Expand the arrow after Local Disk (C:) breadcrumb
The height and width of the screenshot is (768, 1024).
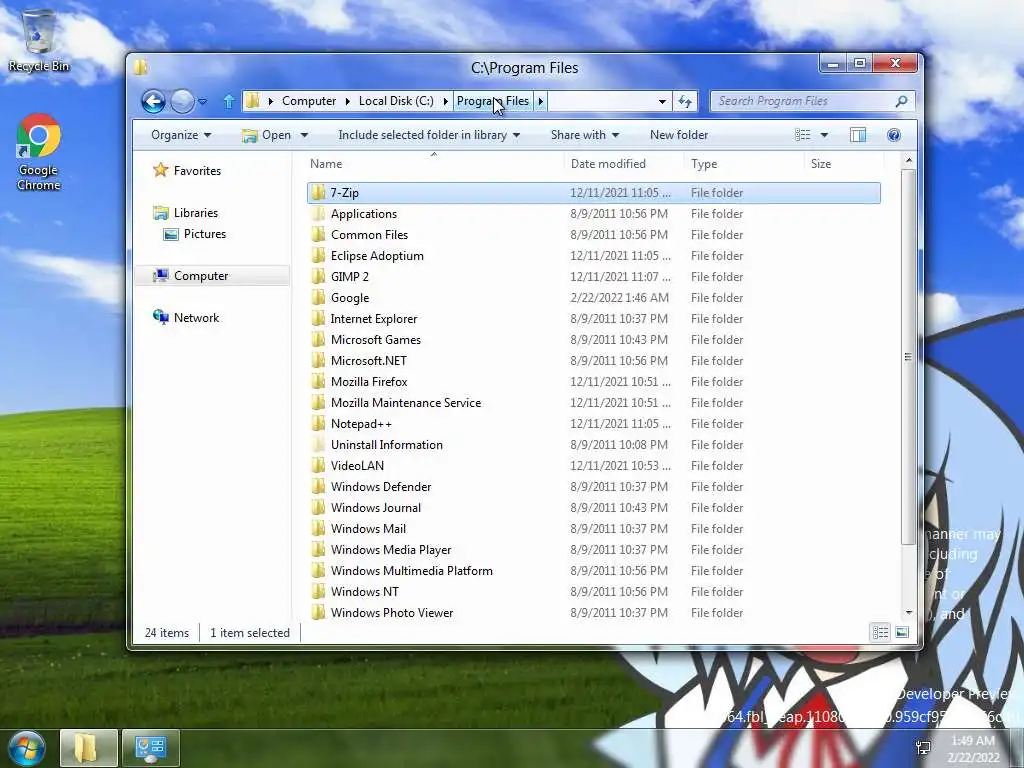coord(445,101)
